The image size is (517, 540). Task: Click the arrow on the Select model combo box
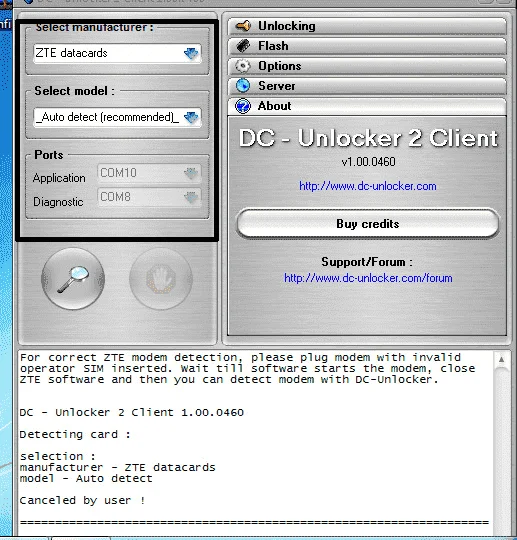click(x=191, y=117)
